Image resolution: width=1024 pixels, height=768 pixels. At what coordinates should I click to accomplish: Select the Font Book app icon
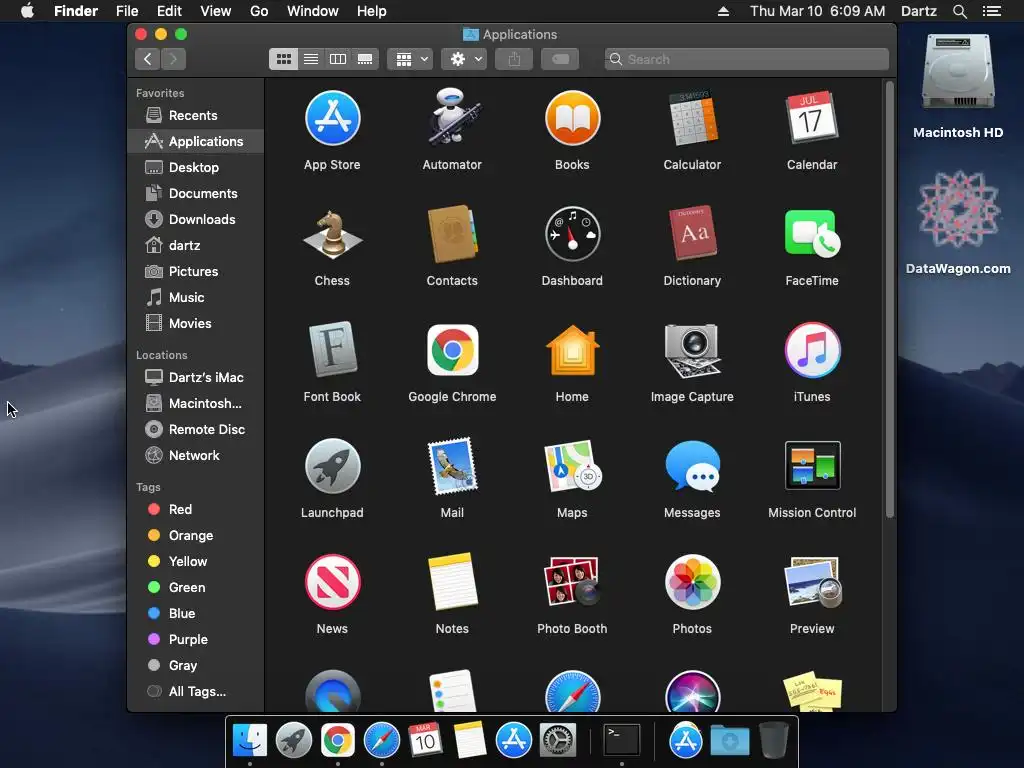click(x=332, y=350)
